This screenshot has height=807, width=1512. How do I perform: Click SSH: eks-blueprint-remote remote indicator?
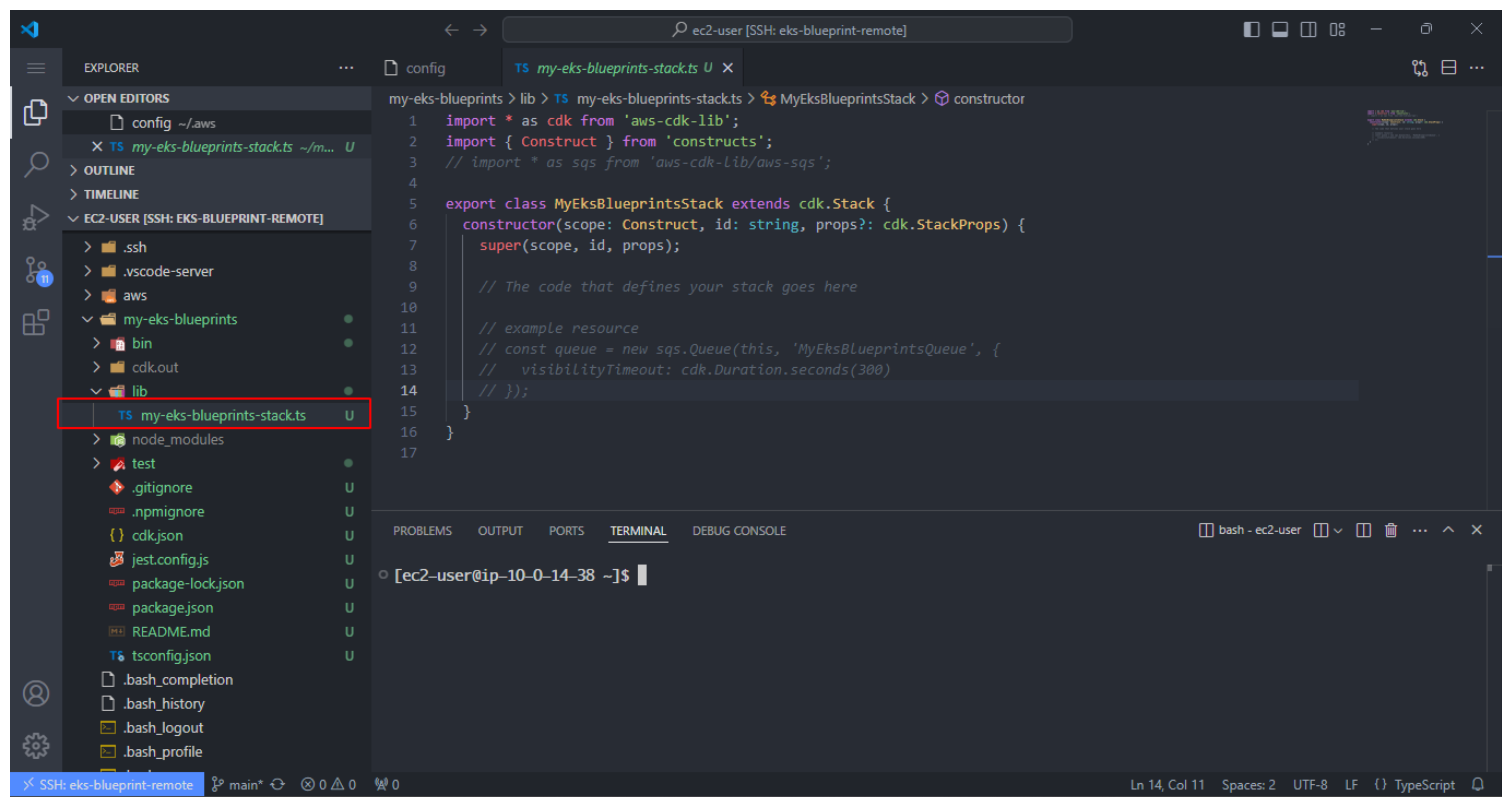(x=107, y=784)
